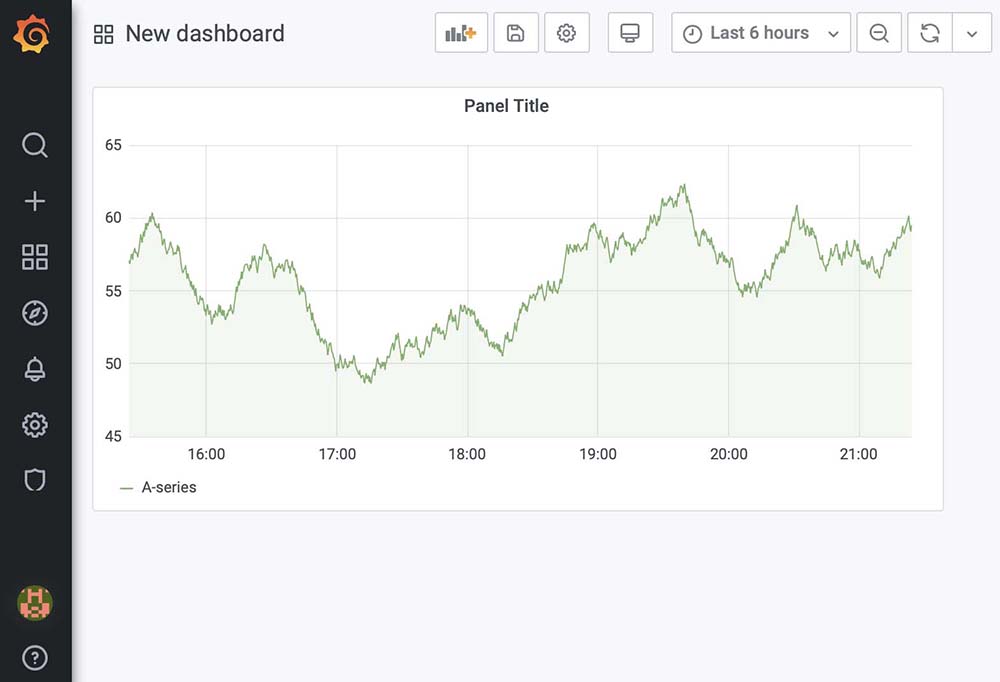The width and height of the screenshot is (1000, 682).
Task: Click the 20:00 x-axis label
Action: (x=728, y=454)
